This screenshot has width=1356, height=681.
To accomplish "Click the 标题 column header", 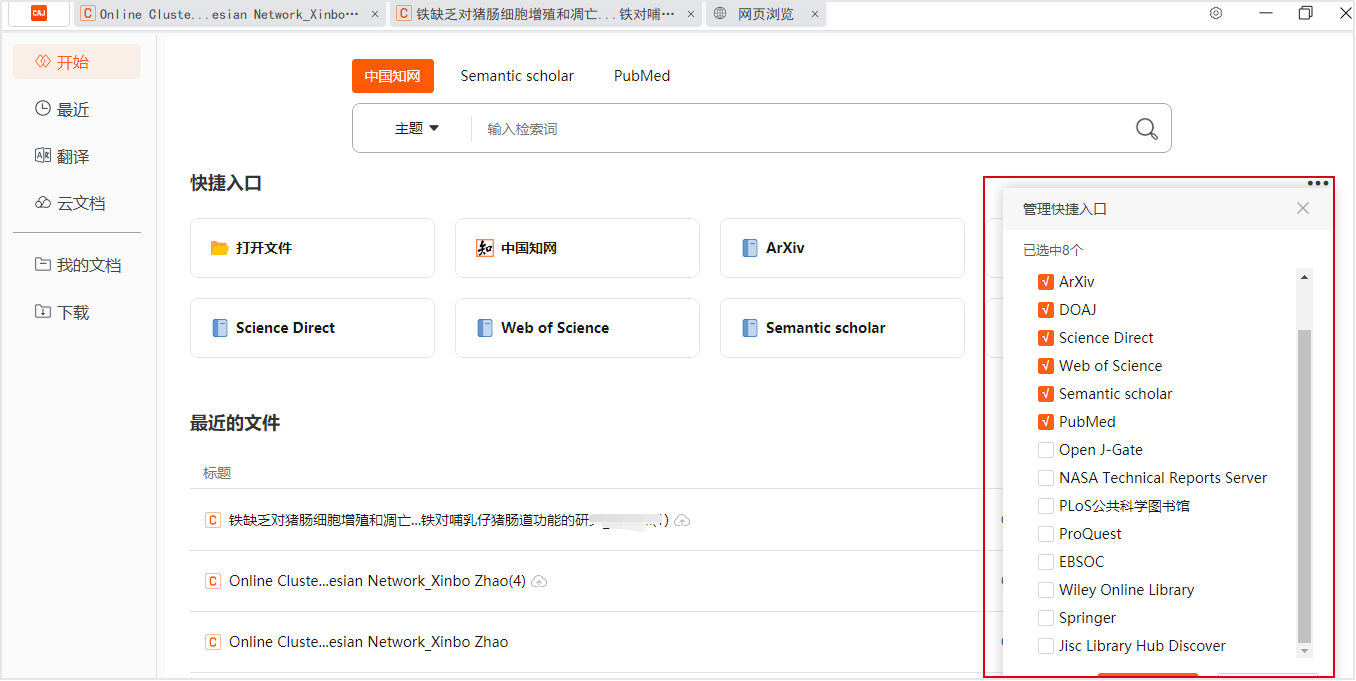I will (x=217, y=473).
